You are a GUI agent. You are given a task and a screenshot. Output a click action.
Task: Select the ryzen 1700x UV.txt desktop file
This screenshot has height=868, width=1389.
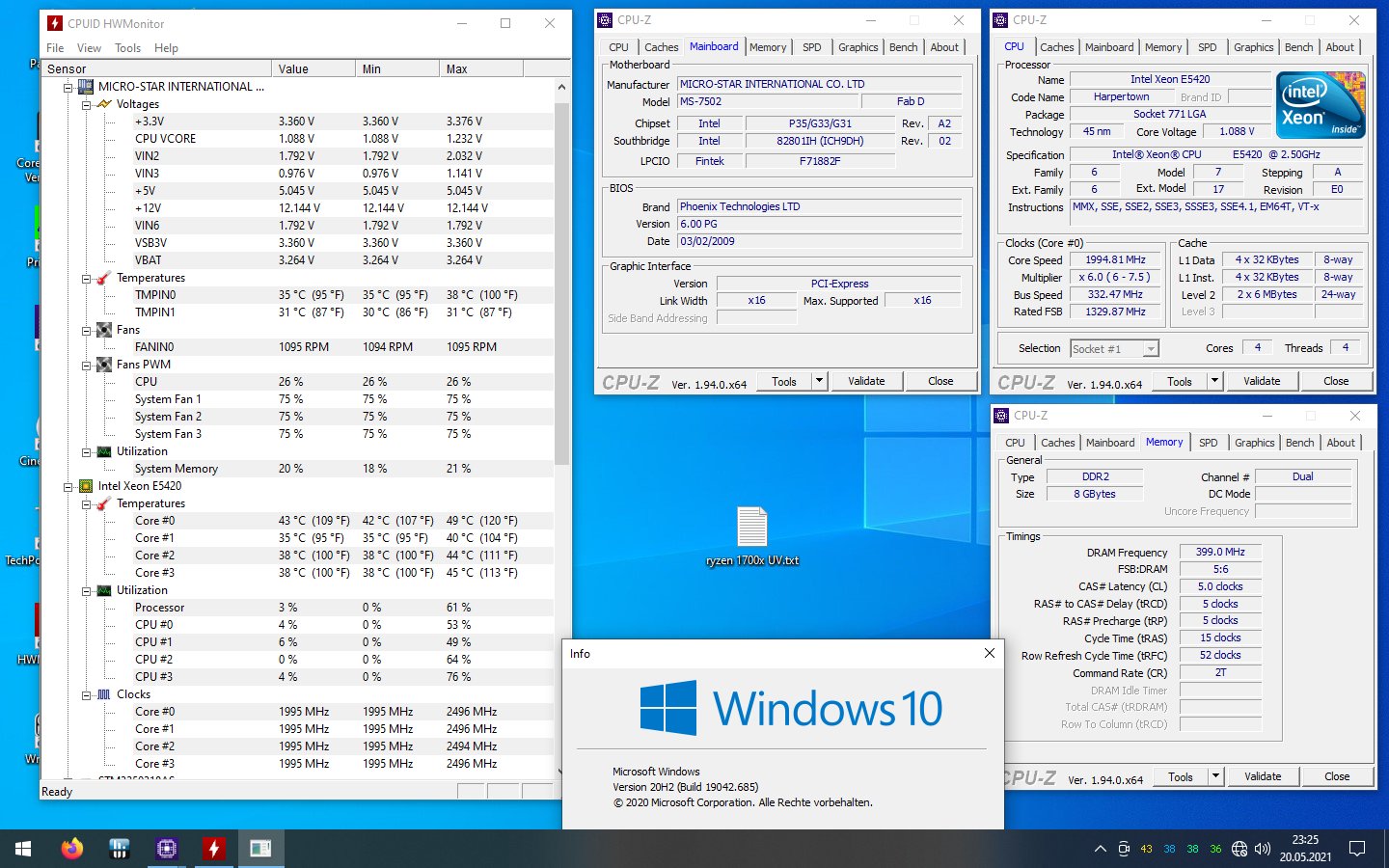pos(752,536)
